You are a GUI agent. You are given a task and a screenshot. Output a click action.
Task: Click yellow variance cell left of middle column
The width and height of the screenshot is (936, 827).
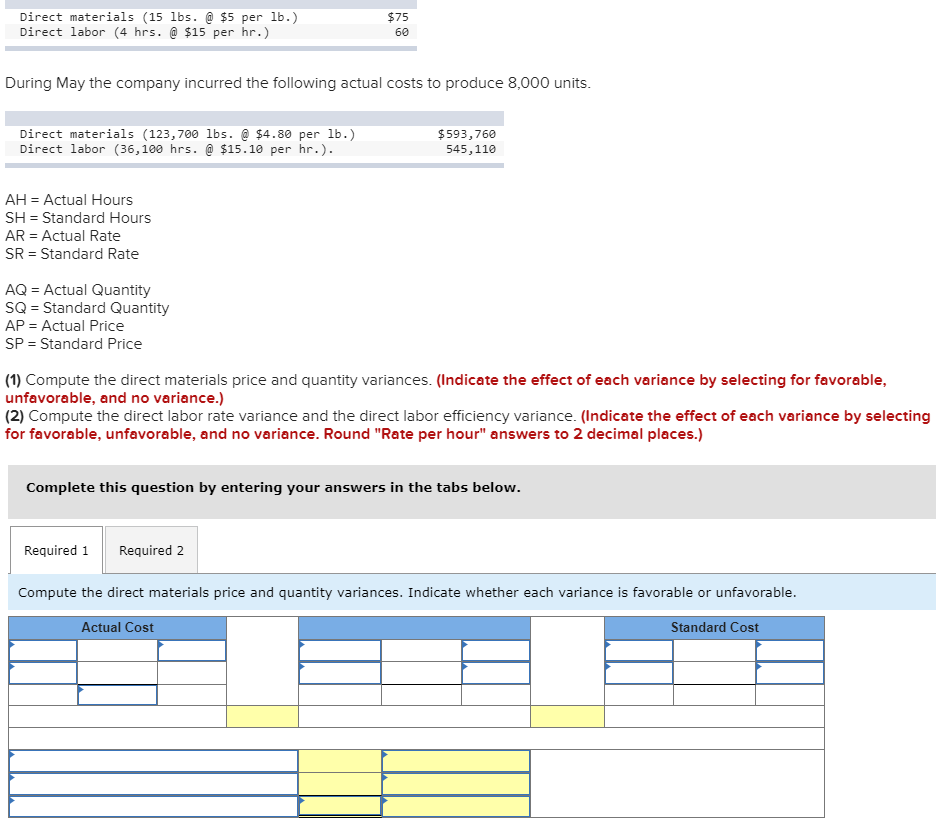(262, 716)
